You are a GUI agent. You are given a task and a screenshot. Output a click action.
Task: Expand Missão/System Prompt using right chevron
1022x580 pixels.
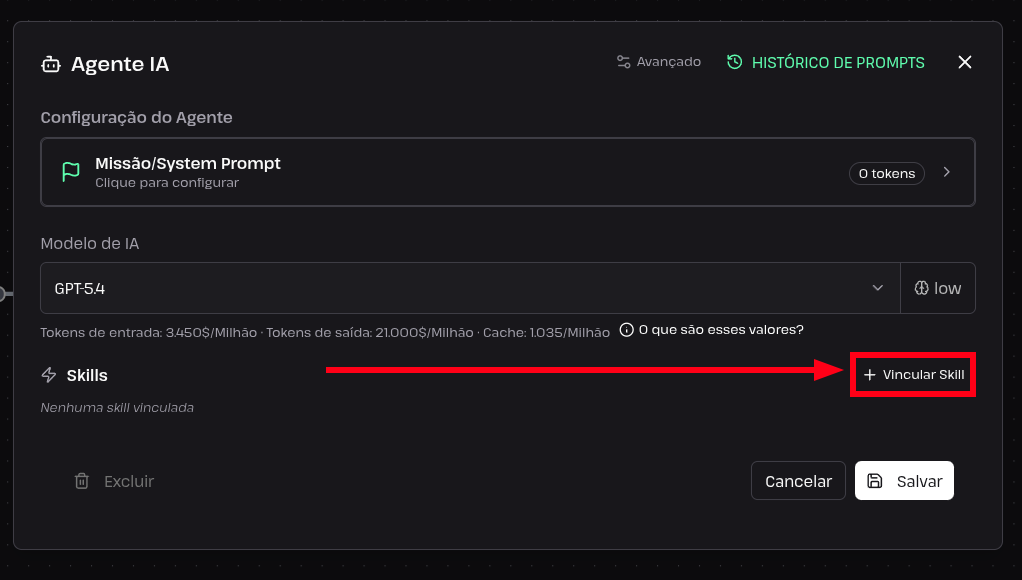tap(946, 172)
